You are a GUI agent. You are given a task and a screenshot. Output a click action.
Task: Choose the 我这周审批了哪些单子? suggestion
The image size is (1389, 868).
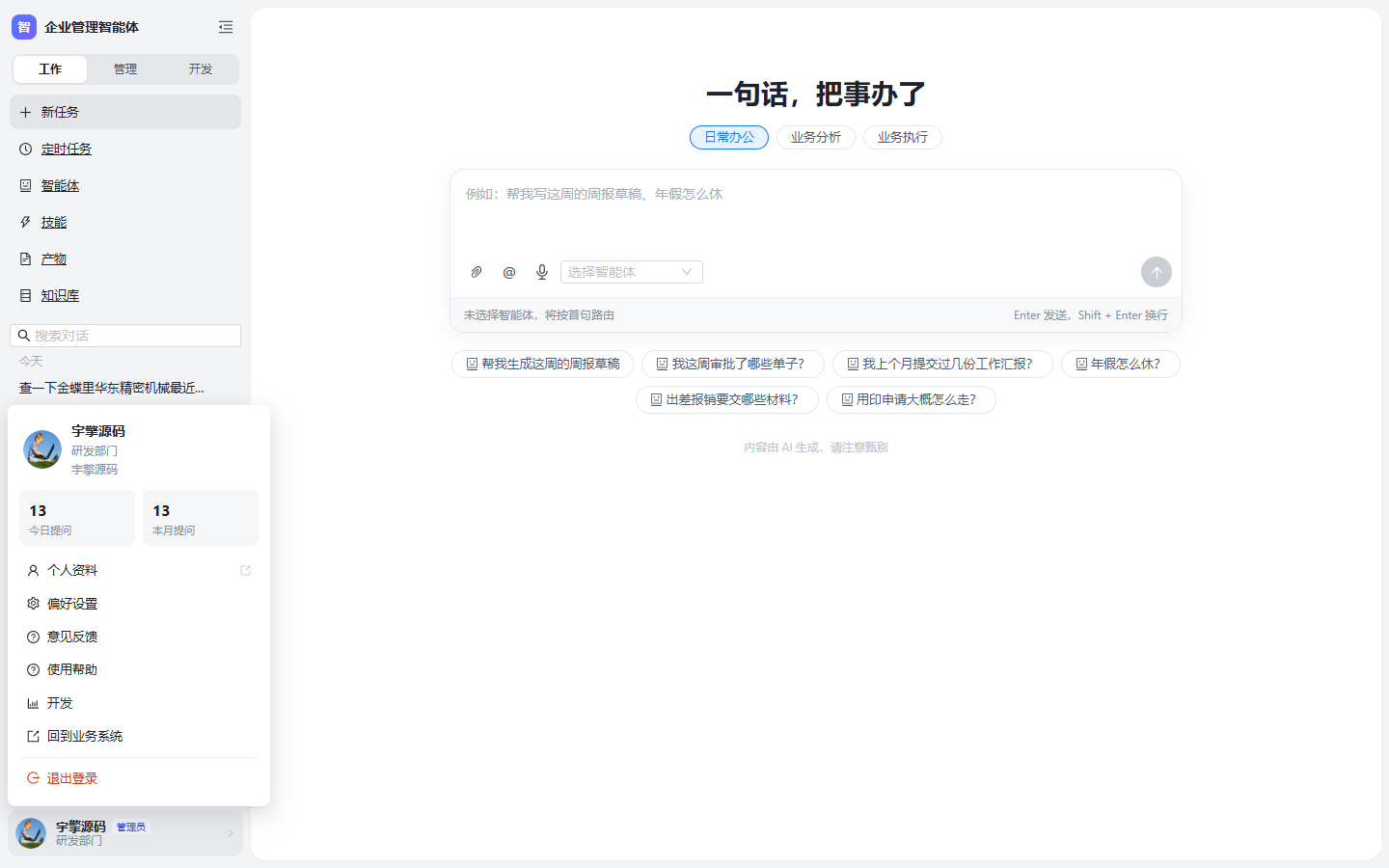pyautogui.click(x=733, y=364)
